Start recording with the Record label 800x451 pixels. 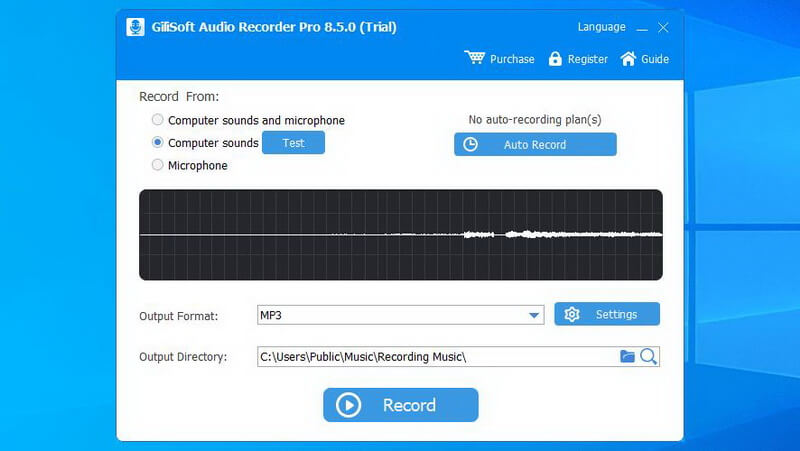(409, 405)
